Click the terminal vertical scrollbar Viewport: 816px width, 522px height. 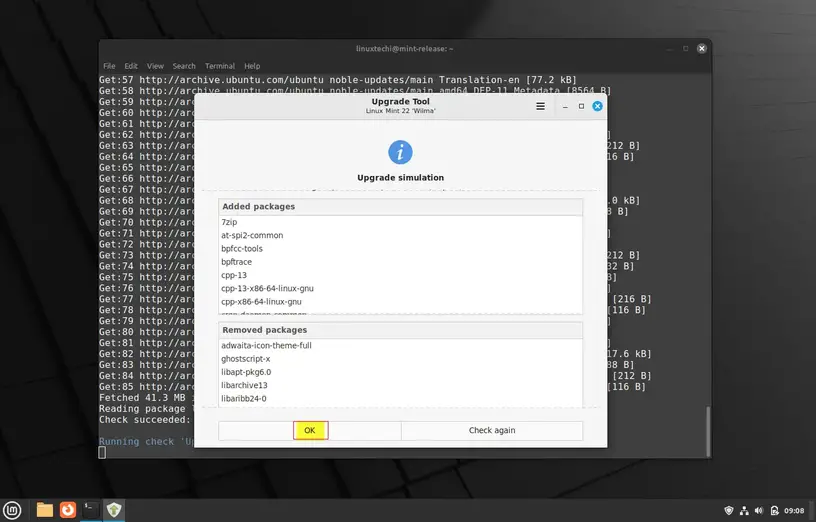pyautogui.click(x=708, y=431)
